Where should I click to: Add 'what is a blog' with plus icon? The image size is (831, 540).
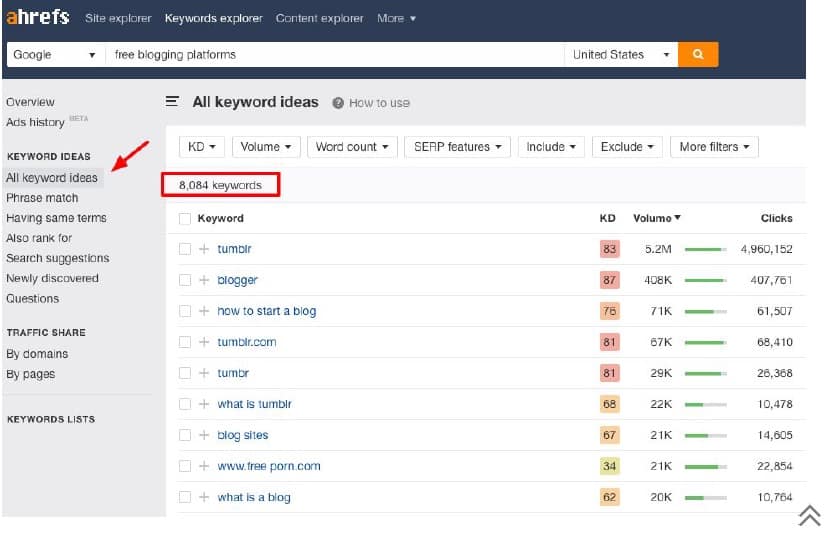pyautogui.click(x=204, y=497)
